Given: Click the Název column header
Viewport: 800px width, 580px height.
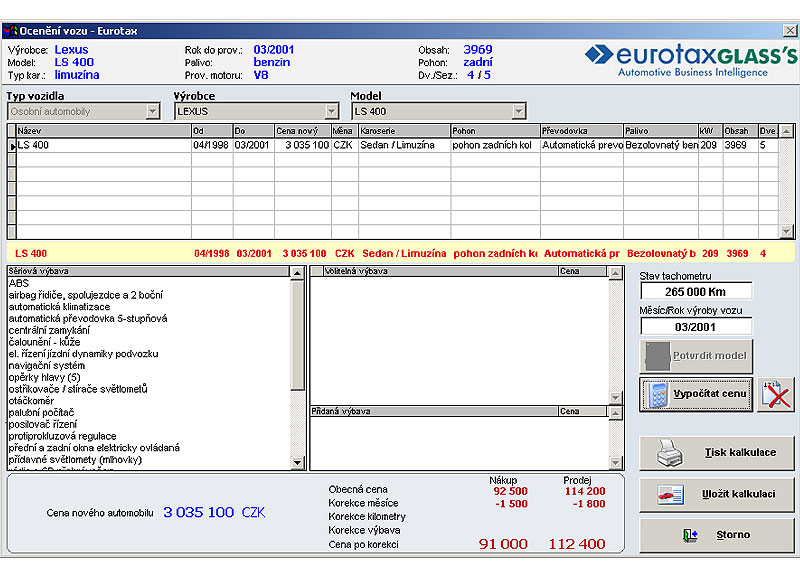Looking at the screenshot, I should 104,131.
